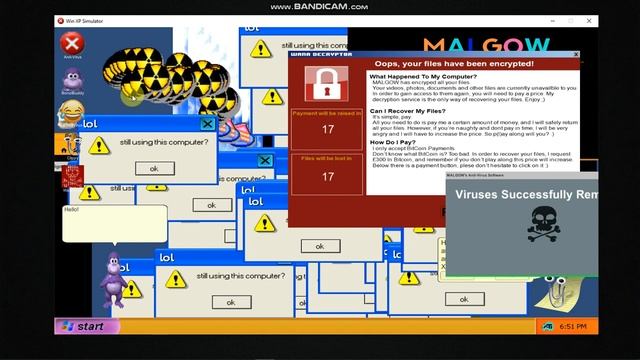The height and width of the screenshot is (360, 640).
Task: Minimize the Win XP Simulator window
Action: (553, 21)
